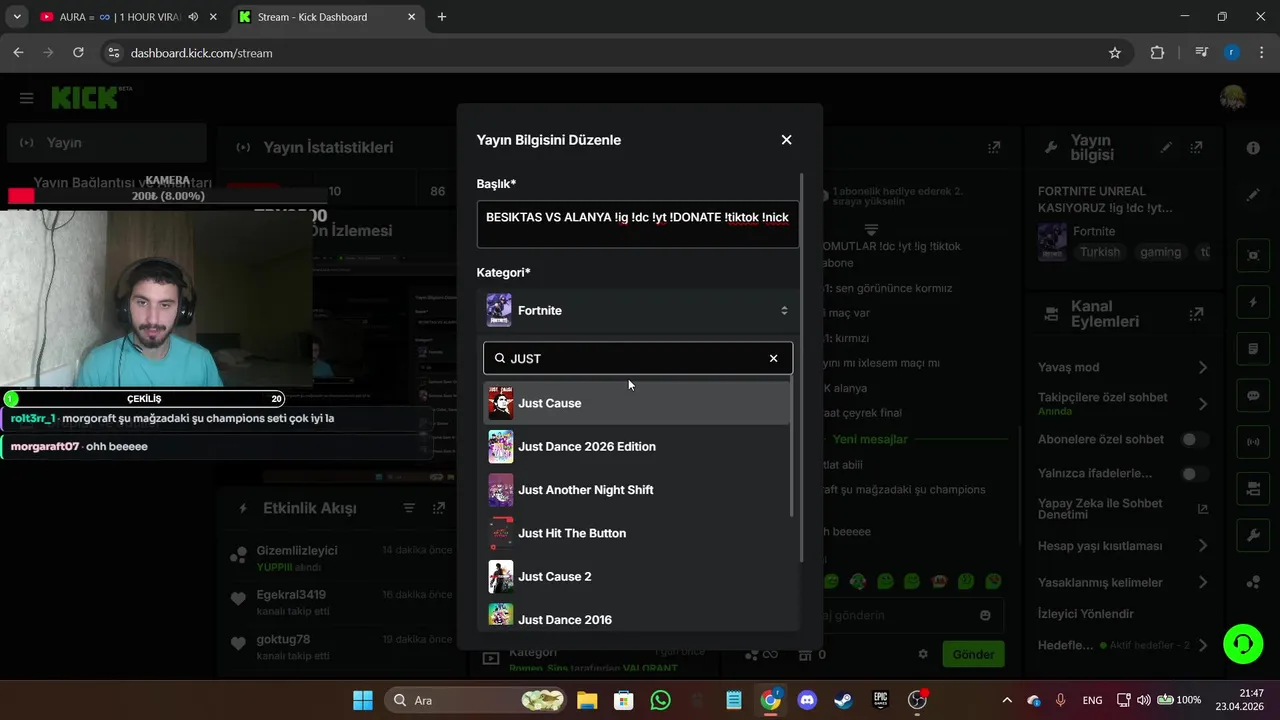This screenshot has height=720, width=1280.
Task: Click Gönder to send chat message
Action: point(973,654)
